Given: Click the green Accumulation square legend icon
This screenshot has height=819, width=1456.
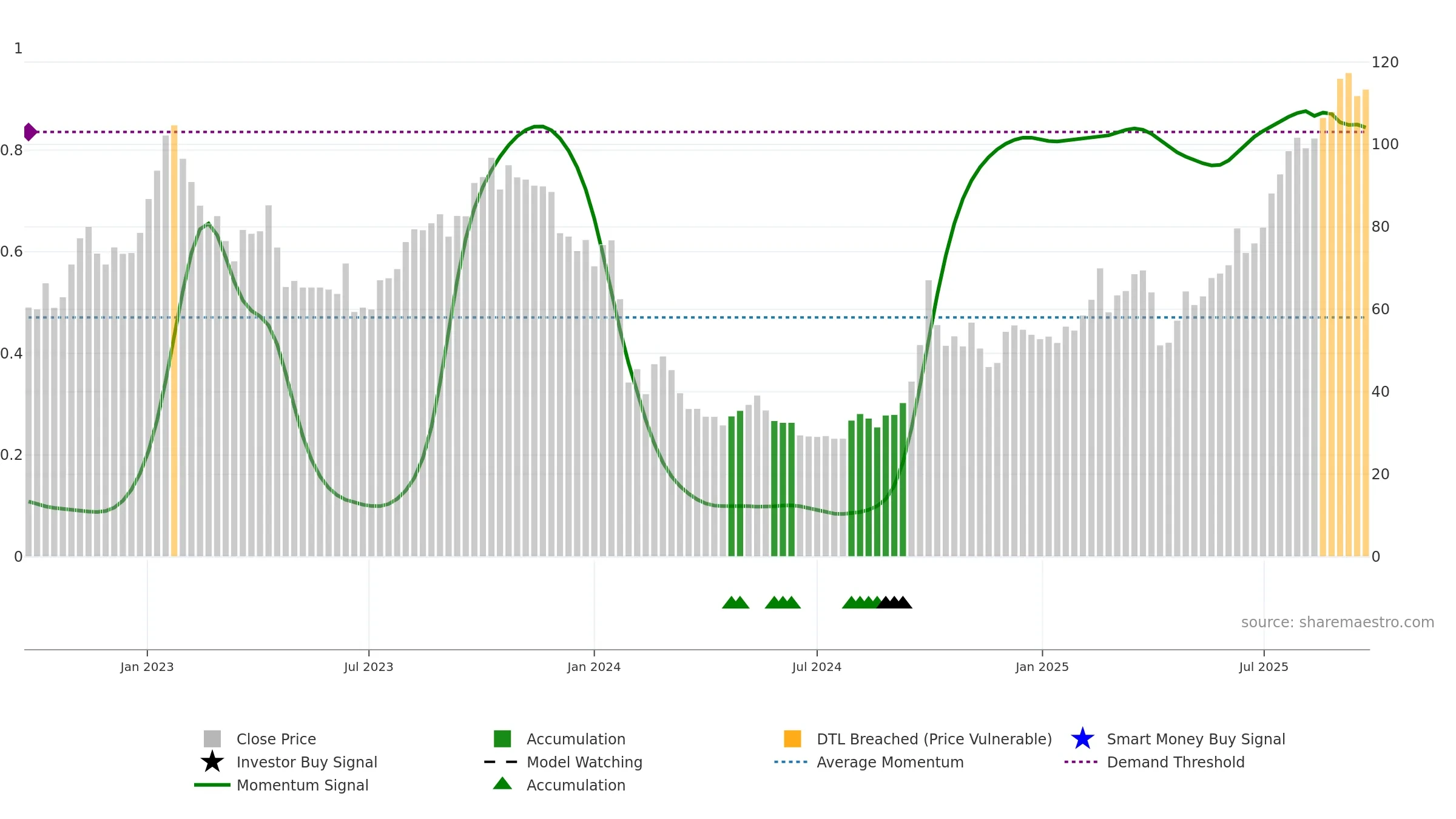Looking at the screenshot, I should [502, 739].
